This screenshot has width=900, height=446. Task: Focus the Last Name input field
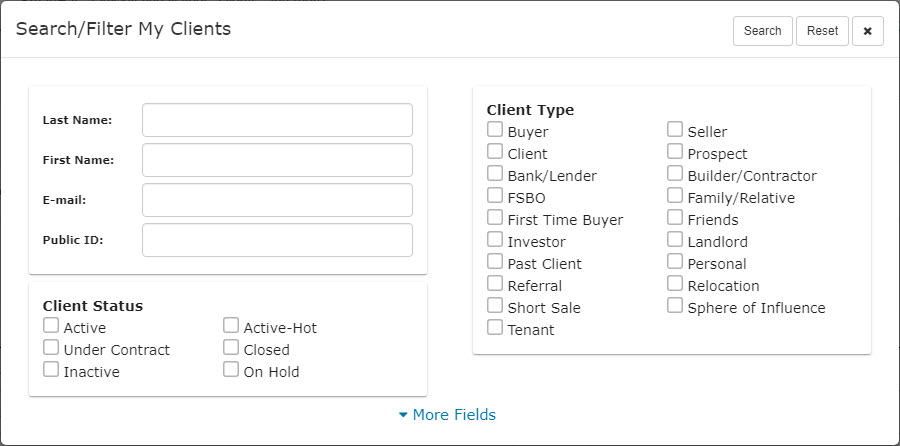pos(277,120)
